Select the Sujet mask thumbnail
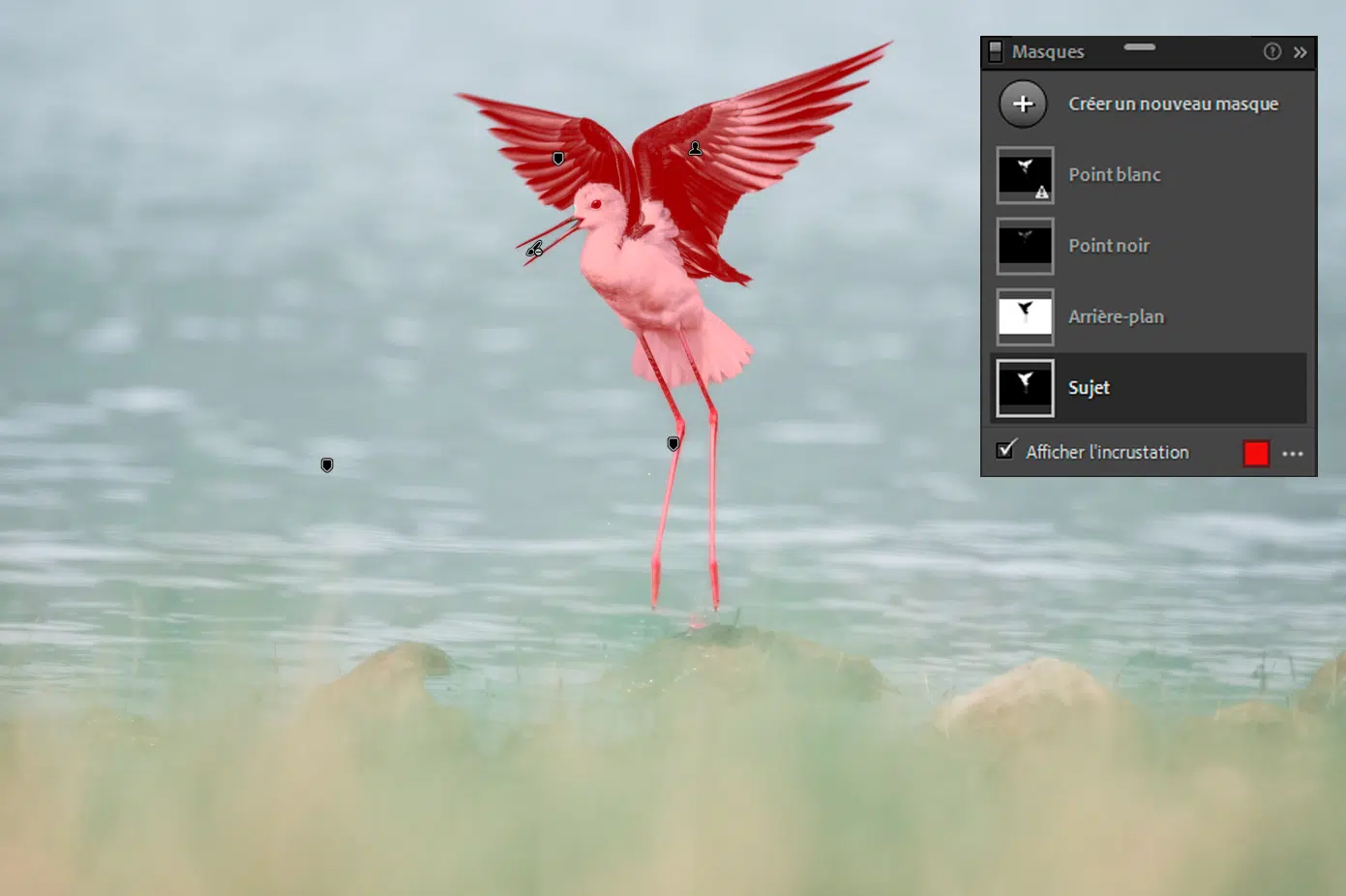1346x896 pixels. click(x=1025, y=388)
